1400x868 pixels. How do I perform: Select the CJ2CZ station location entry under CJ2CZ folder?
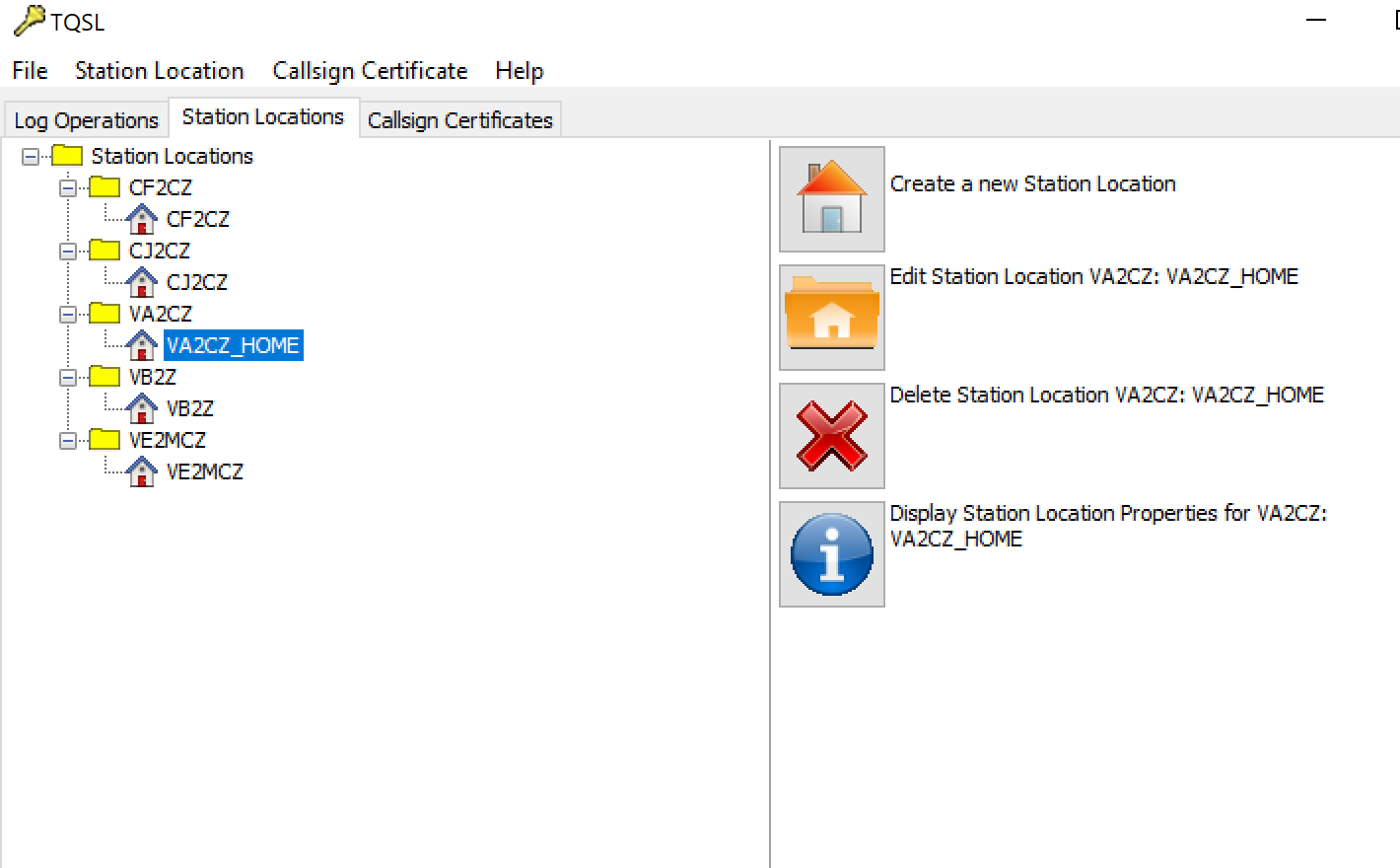pos(197,282)
